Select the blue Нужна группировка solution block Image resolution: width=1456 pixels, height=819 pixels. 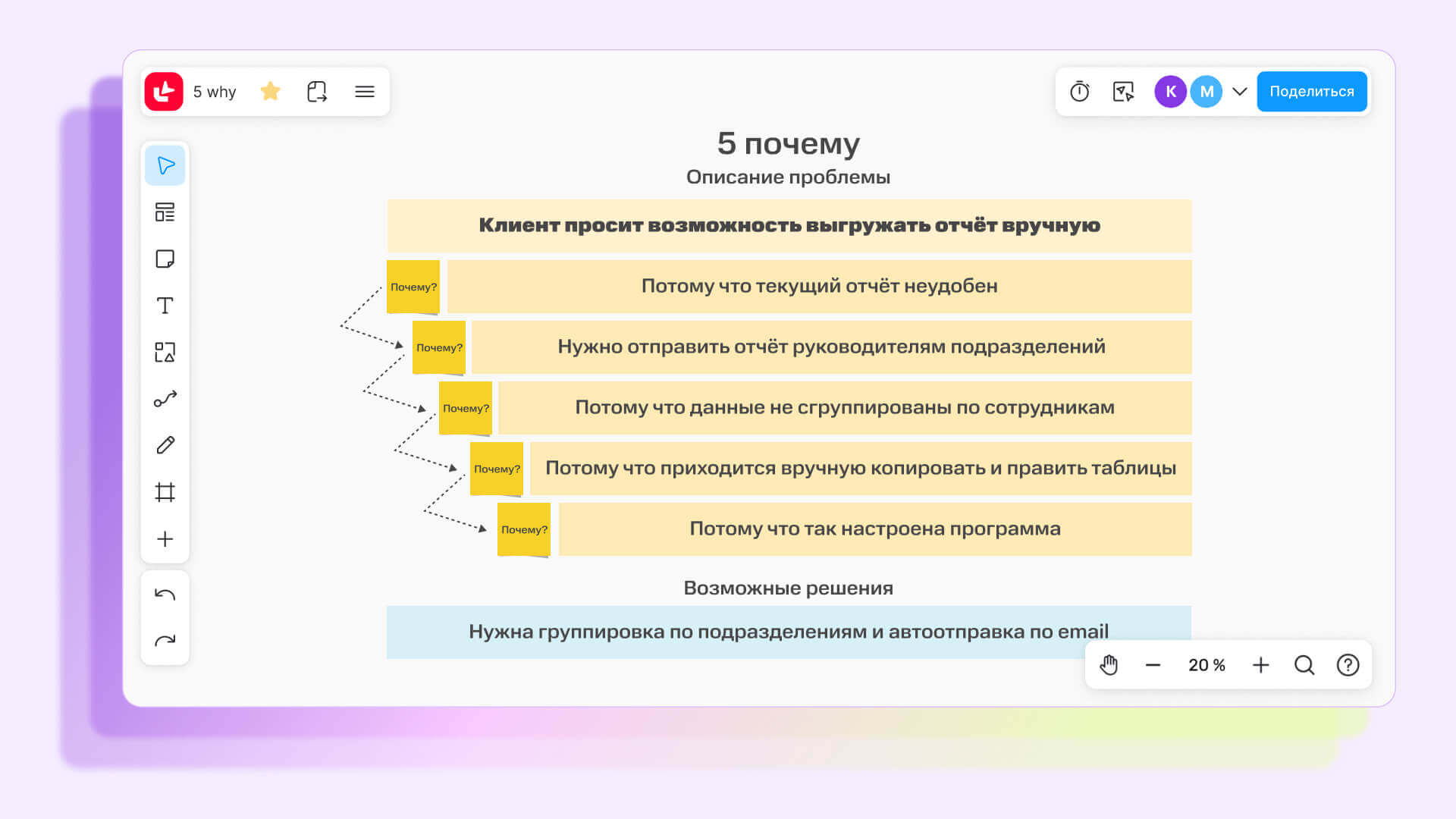[789, 632]
